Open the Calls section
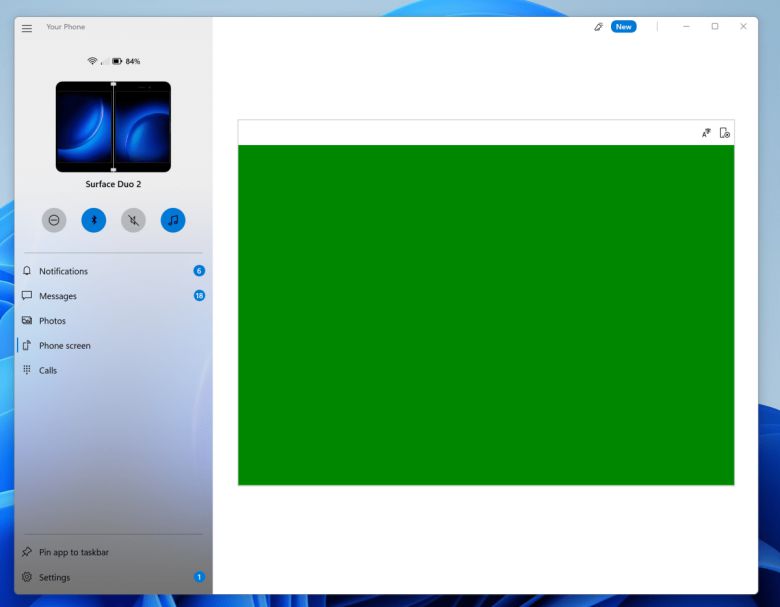Screen dimensions: 780x607 48,370
